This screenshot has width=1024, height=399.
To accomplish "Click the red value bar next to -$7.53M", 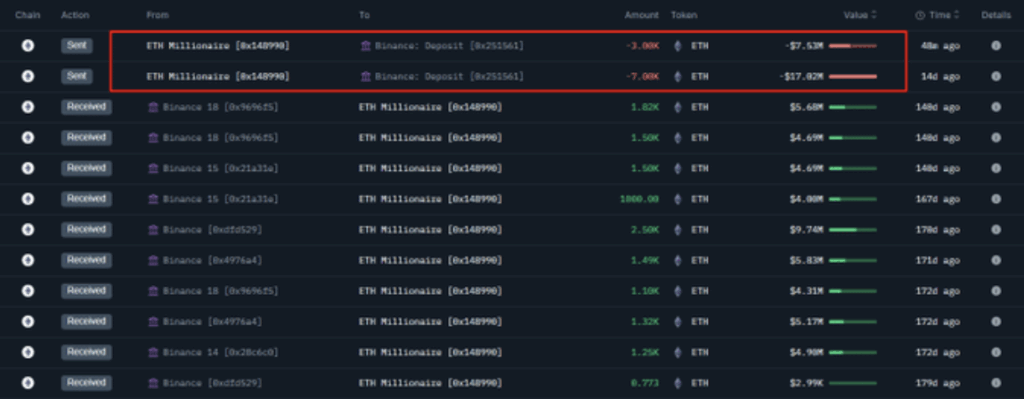I will click(x=853, y=46).
